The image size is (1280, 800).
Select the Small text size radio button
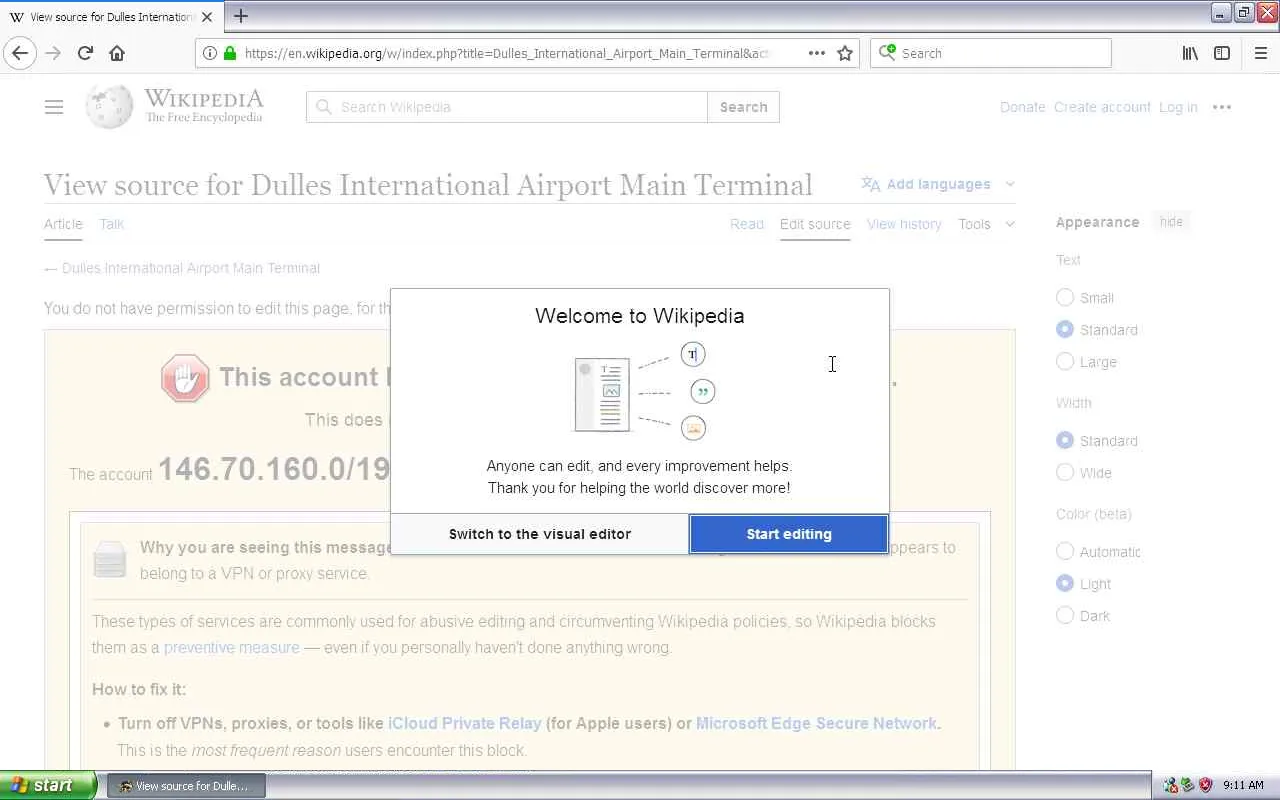[1065, 297]
